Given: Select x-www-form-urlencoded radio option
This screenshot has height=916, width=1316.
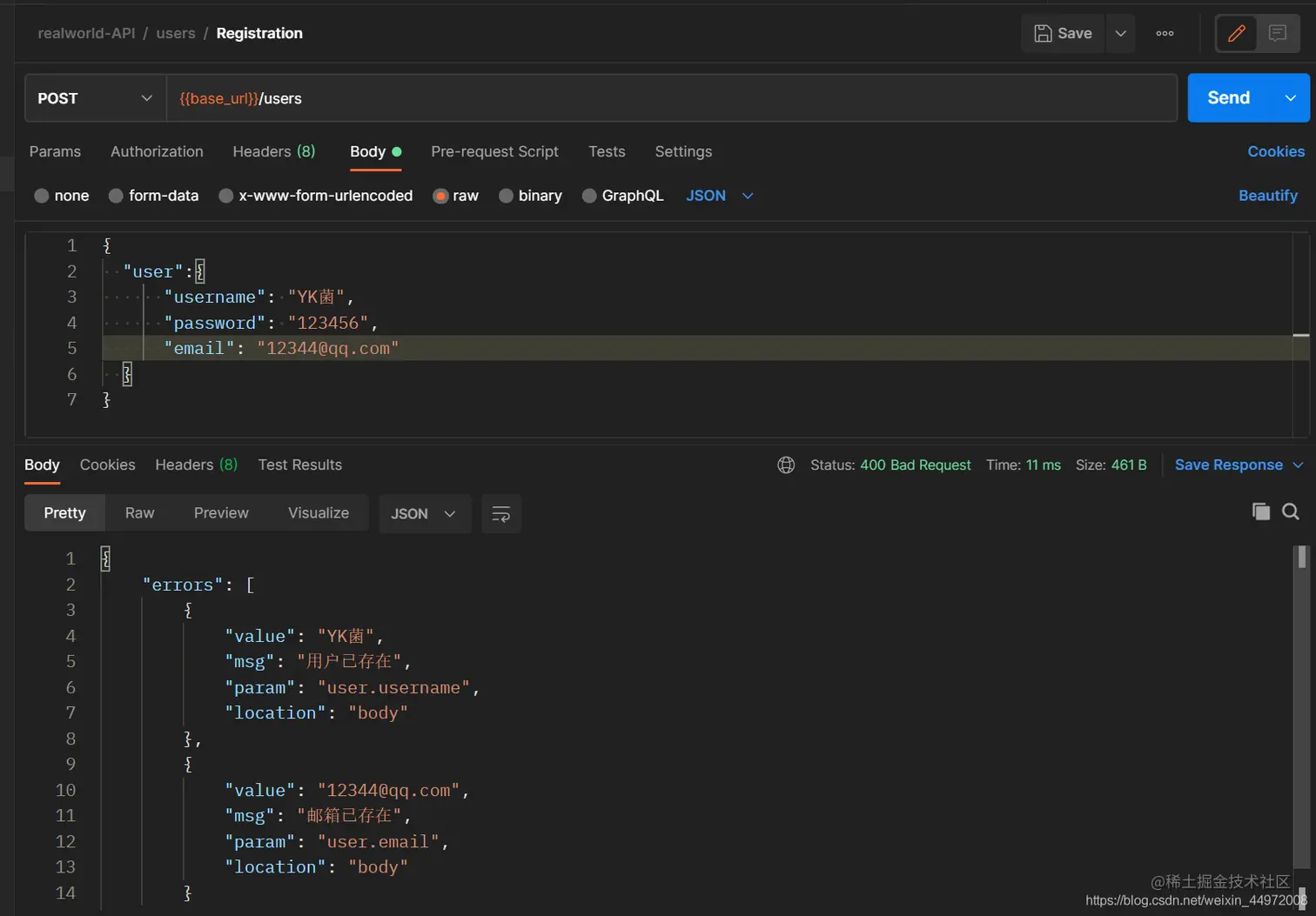Looking at the screenshot, I should click(225, 196).
